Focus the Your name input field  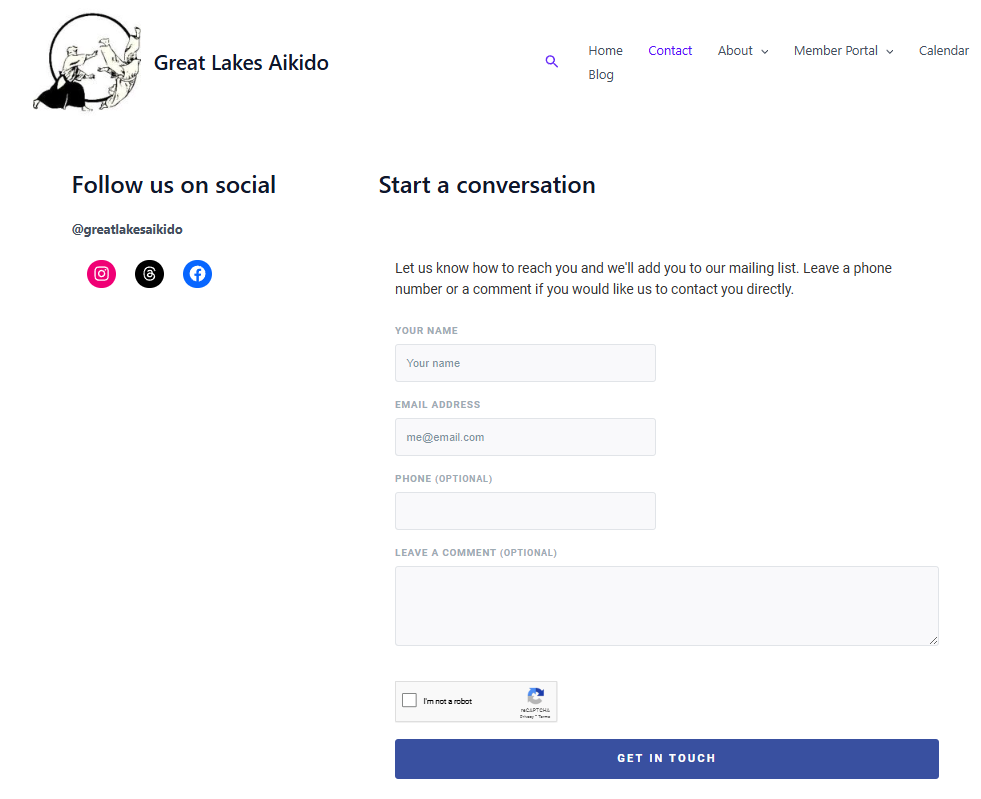tap(525, 363)
